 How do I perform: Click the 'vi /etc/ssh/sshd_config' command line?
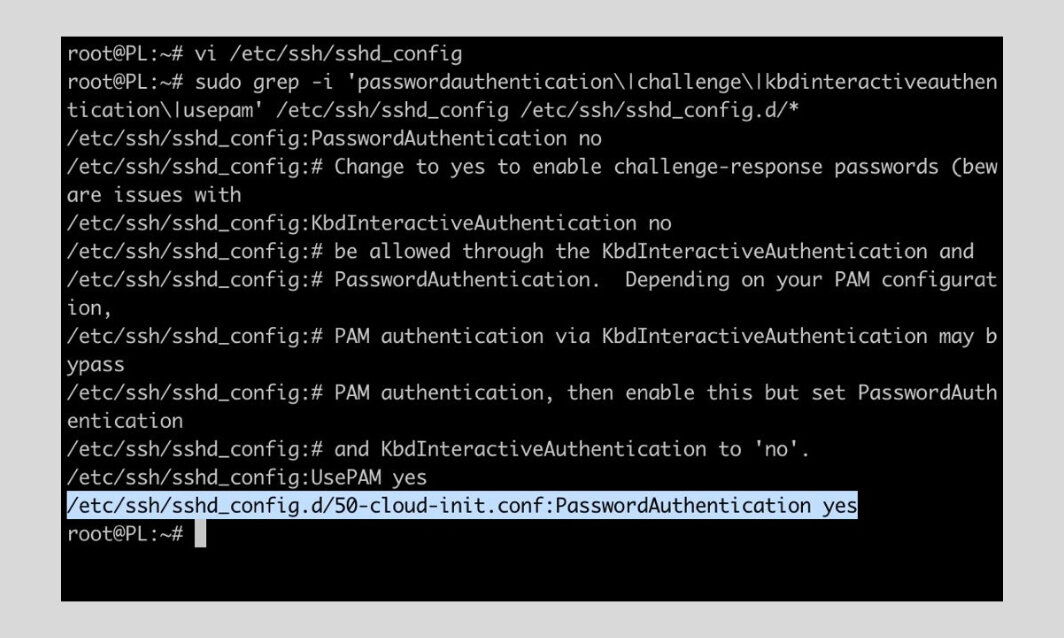tap(265, 54)
